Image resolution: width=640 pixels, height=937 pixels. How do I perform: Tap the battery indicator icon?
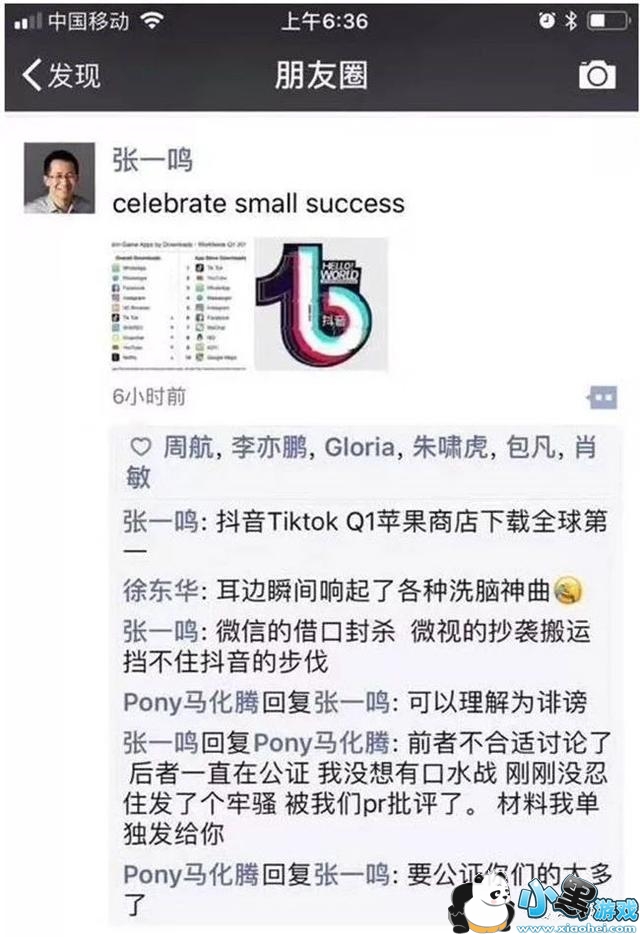point(608,22)
